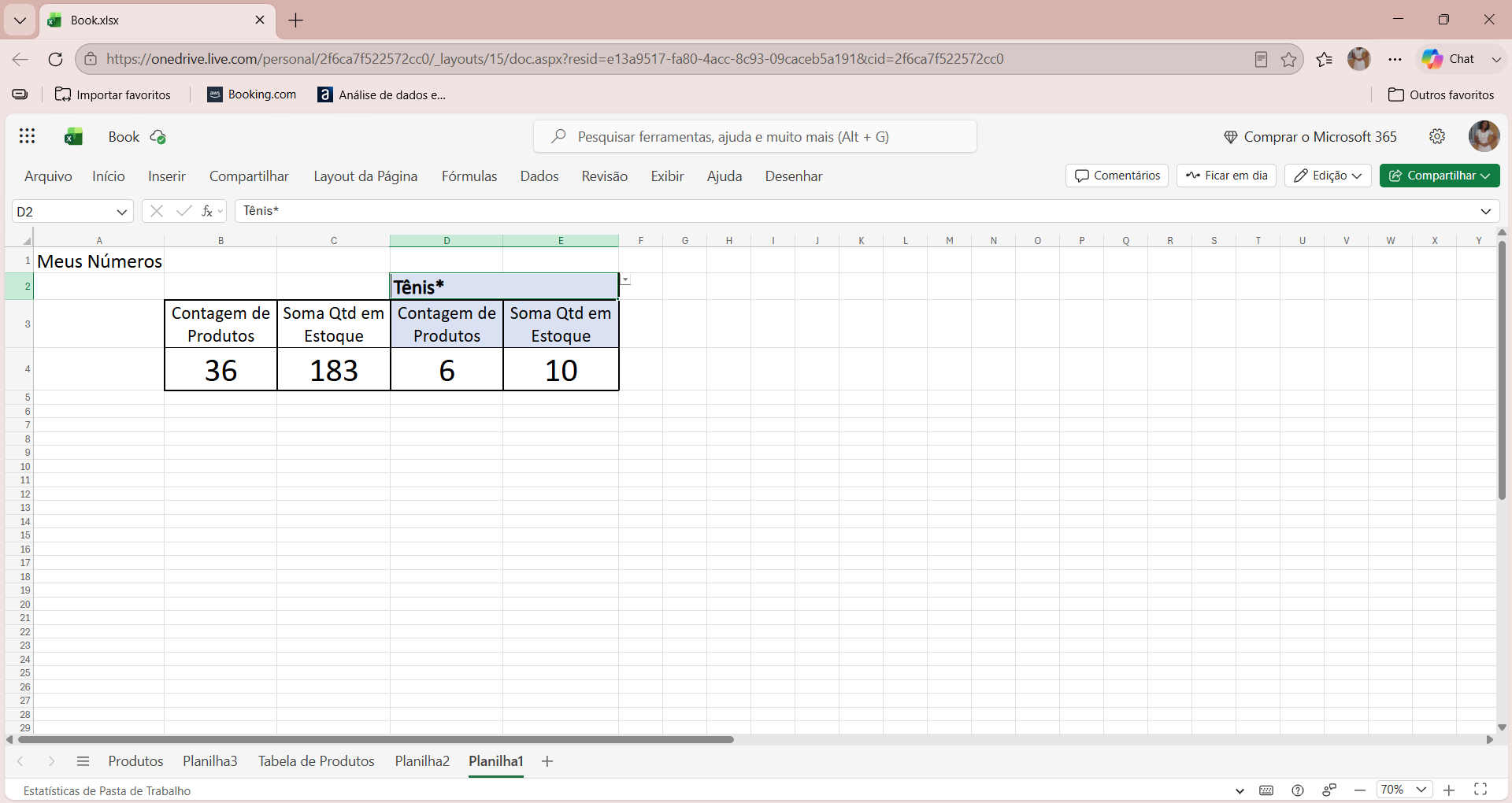The width and height of the screenshot is (1512, 803).
Task: Open the Edição mode dropdown
Action: point(1328,176)
